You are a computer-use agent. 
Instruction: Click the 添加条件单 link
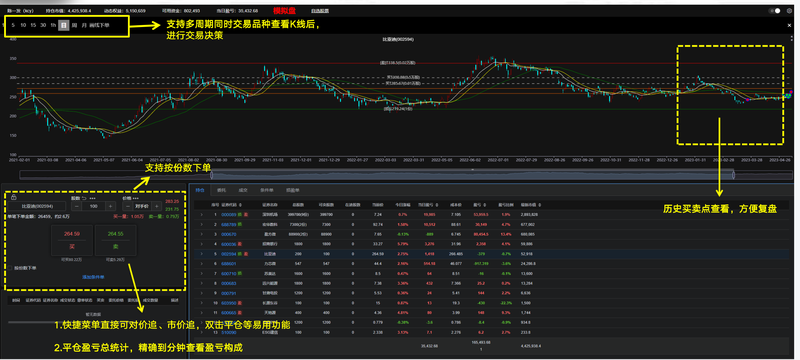coord(93,277)
